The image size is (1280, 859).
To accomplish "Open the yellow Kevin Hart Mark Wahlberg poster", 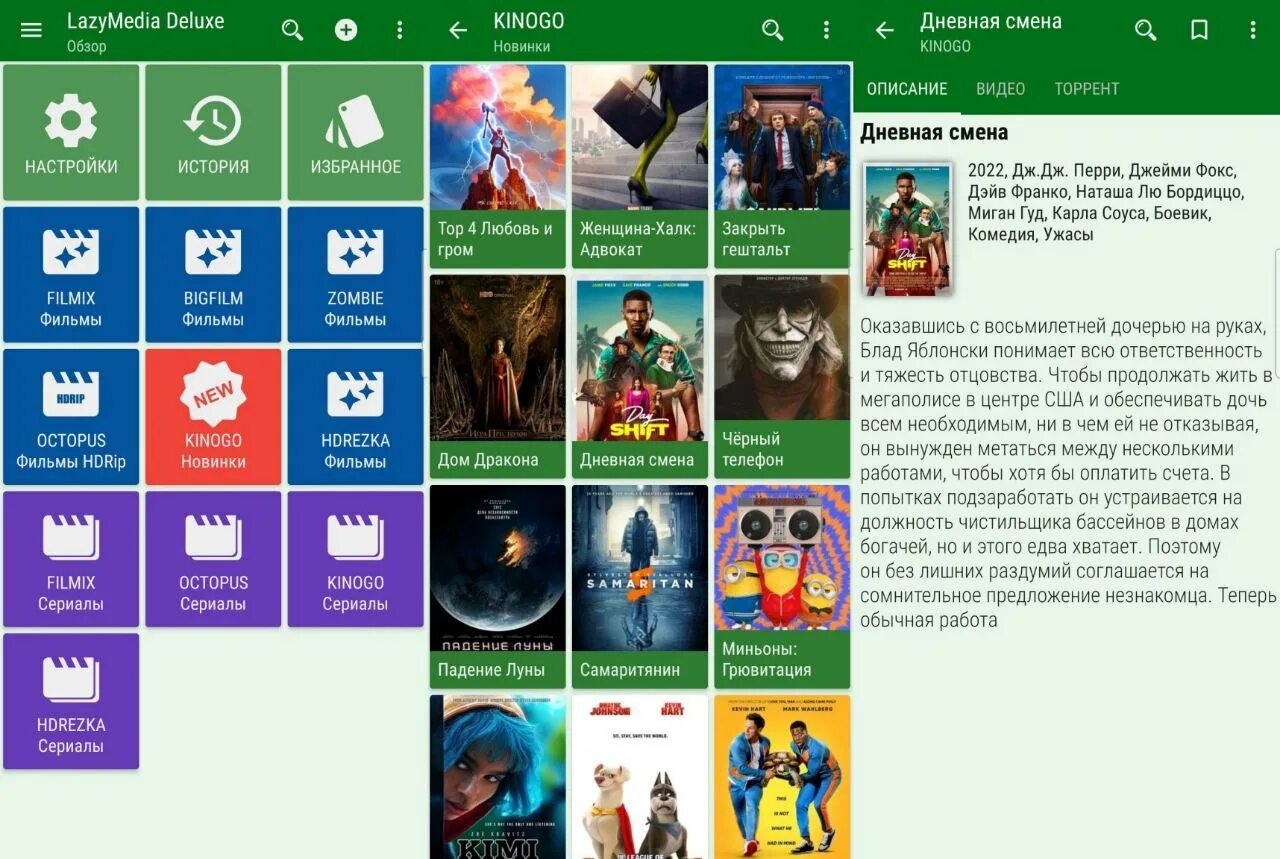I will (x=782, y=777).
